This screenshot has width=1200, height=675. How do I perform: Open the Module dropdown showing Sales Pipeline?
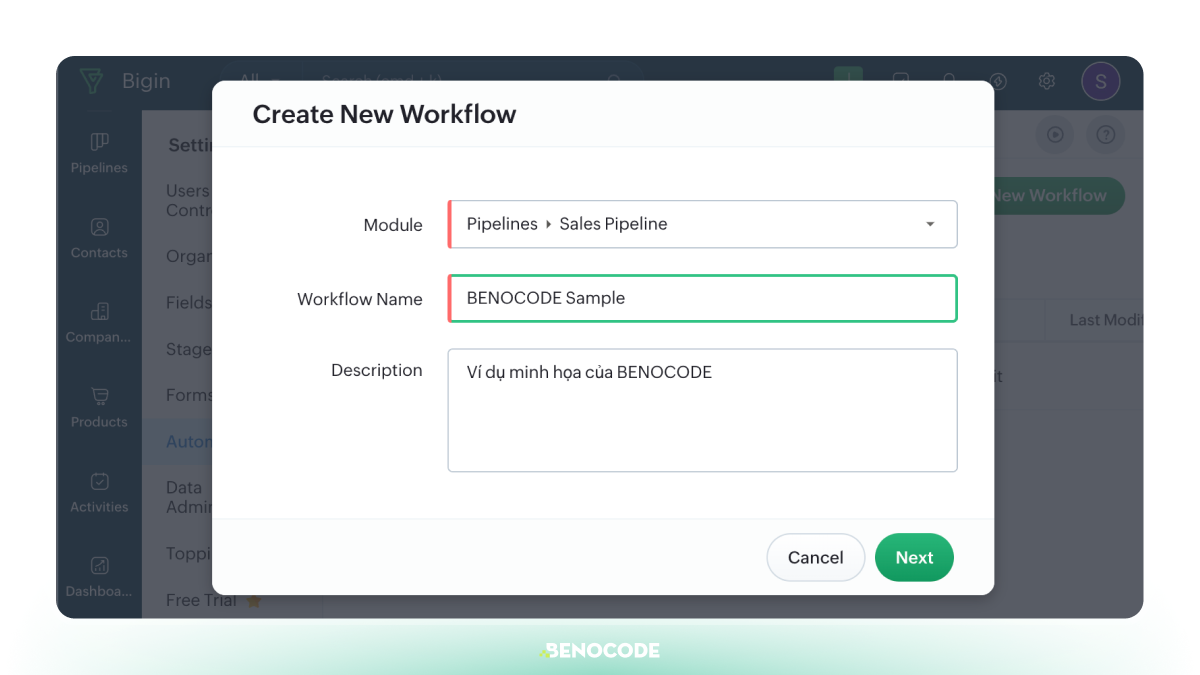702,224
